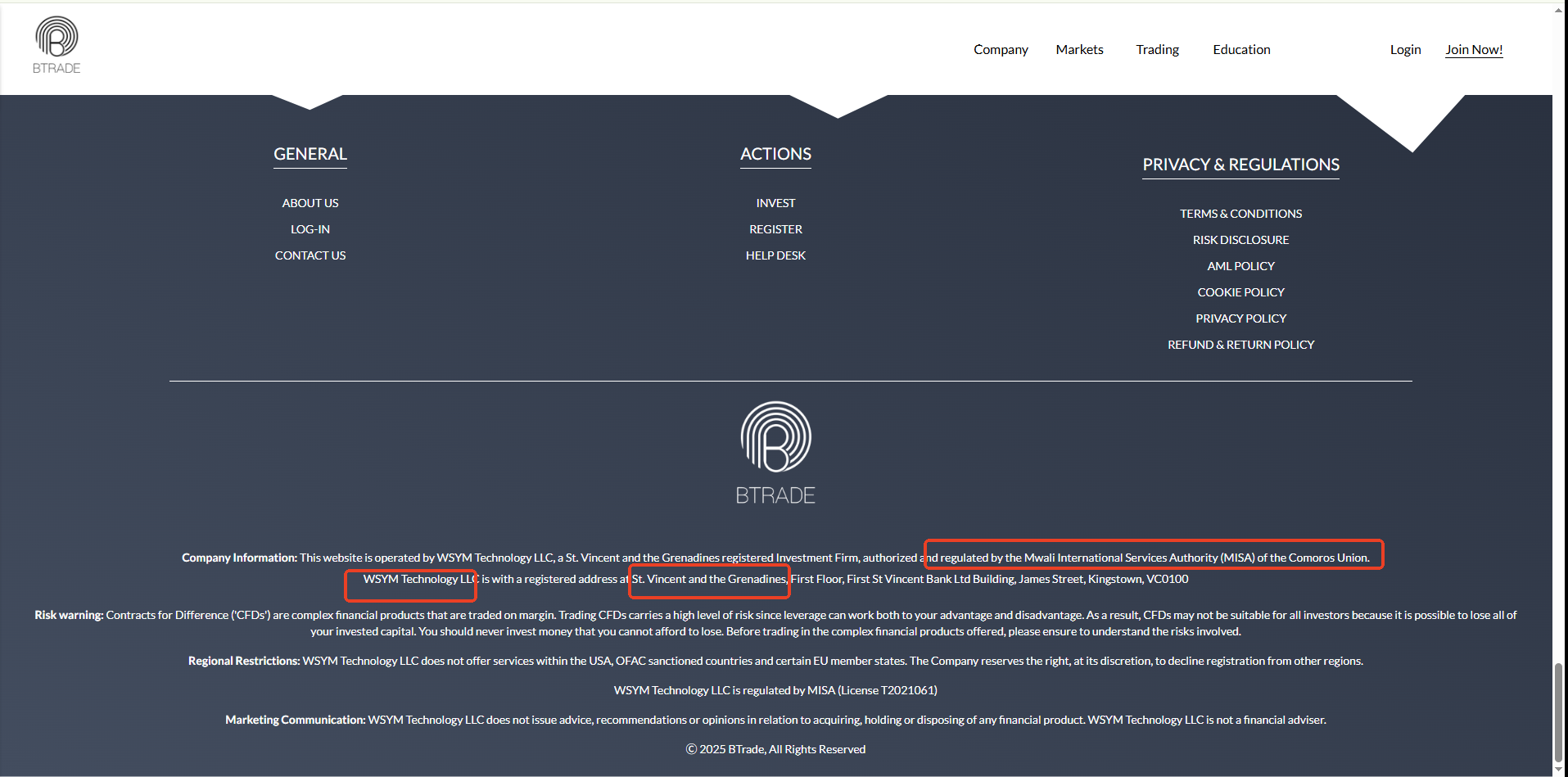Open the Contact Us link
The height and width of the screenshot is (777, 1568).
click(310, 255)
